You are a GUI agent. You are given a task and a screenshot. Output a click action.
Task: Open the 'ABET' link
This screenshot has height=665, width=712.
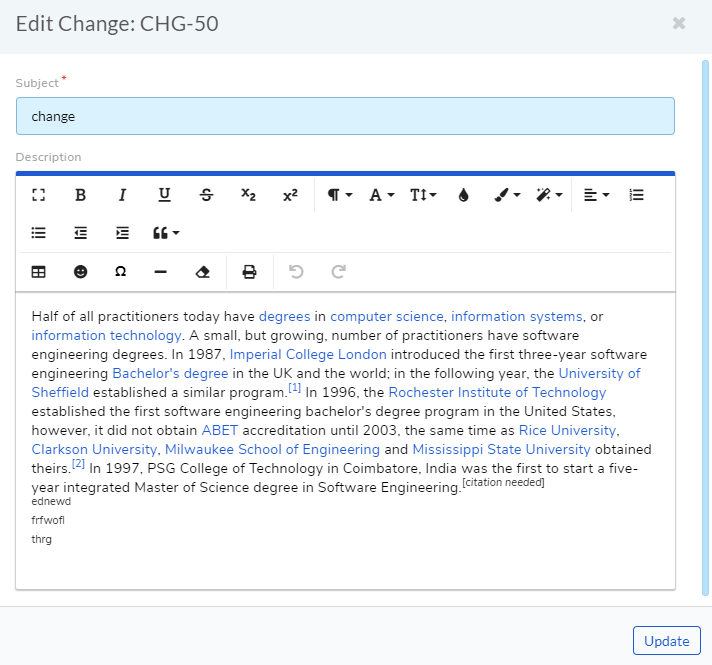point(220,430)
